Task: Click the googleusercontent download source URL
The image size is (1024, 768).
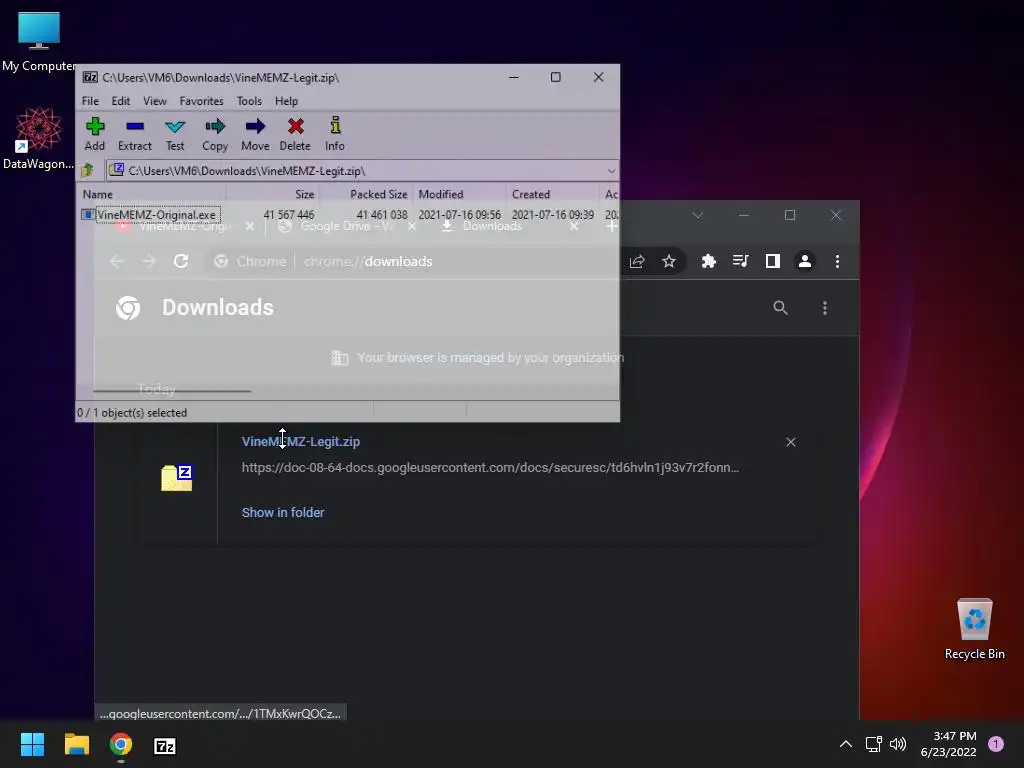Action: (490, 468)
